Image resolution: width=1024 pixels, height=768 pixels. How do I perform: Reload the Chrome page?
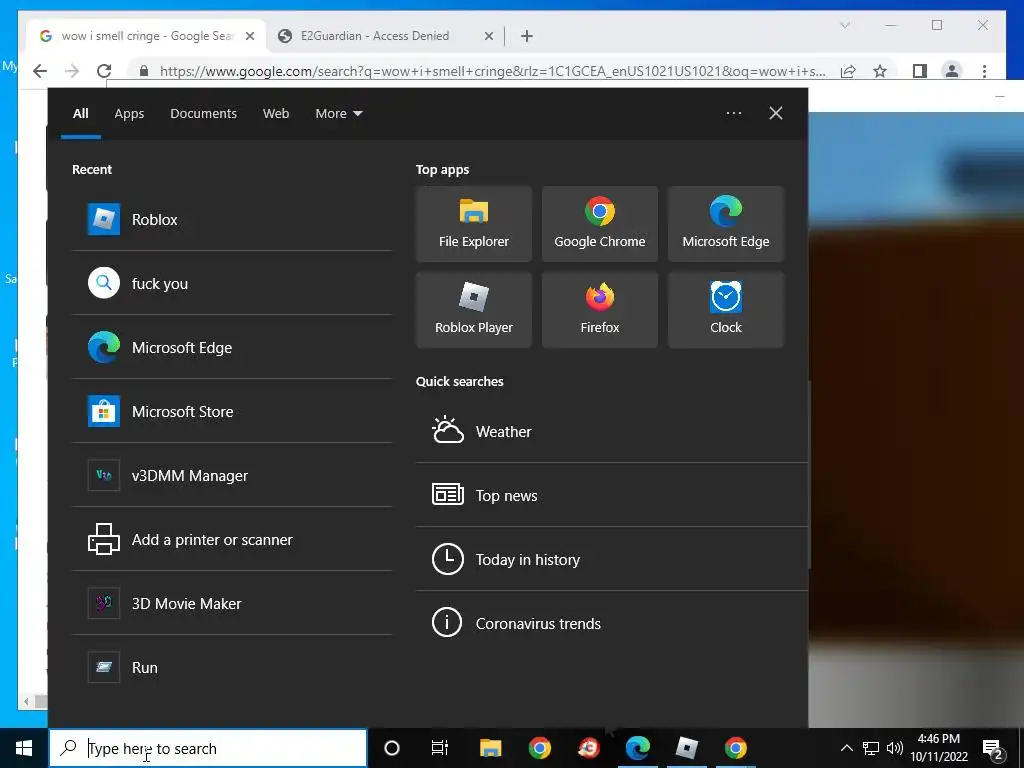point(104,71)
